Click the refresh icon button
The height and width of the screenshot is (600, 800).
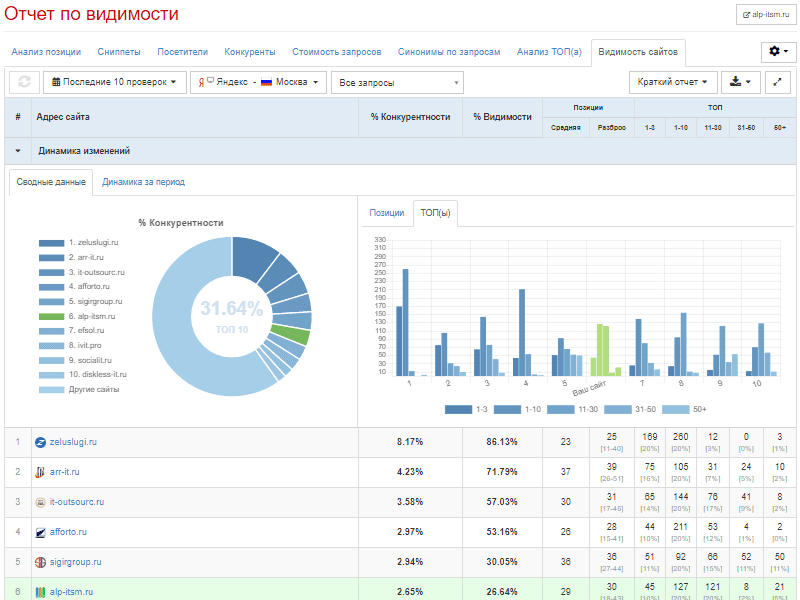pos(24,82)
